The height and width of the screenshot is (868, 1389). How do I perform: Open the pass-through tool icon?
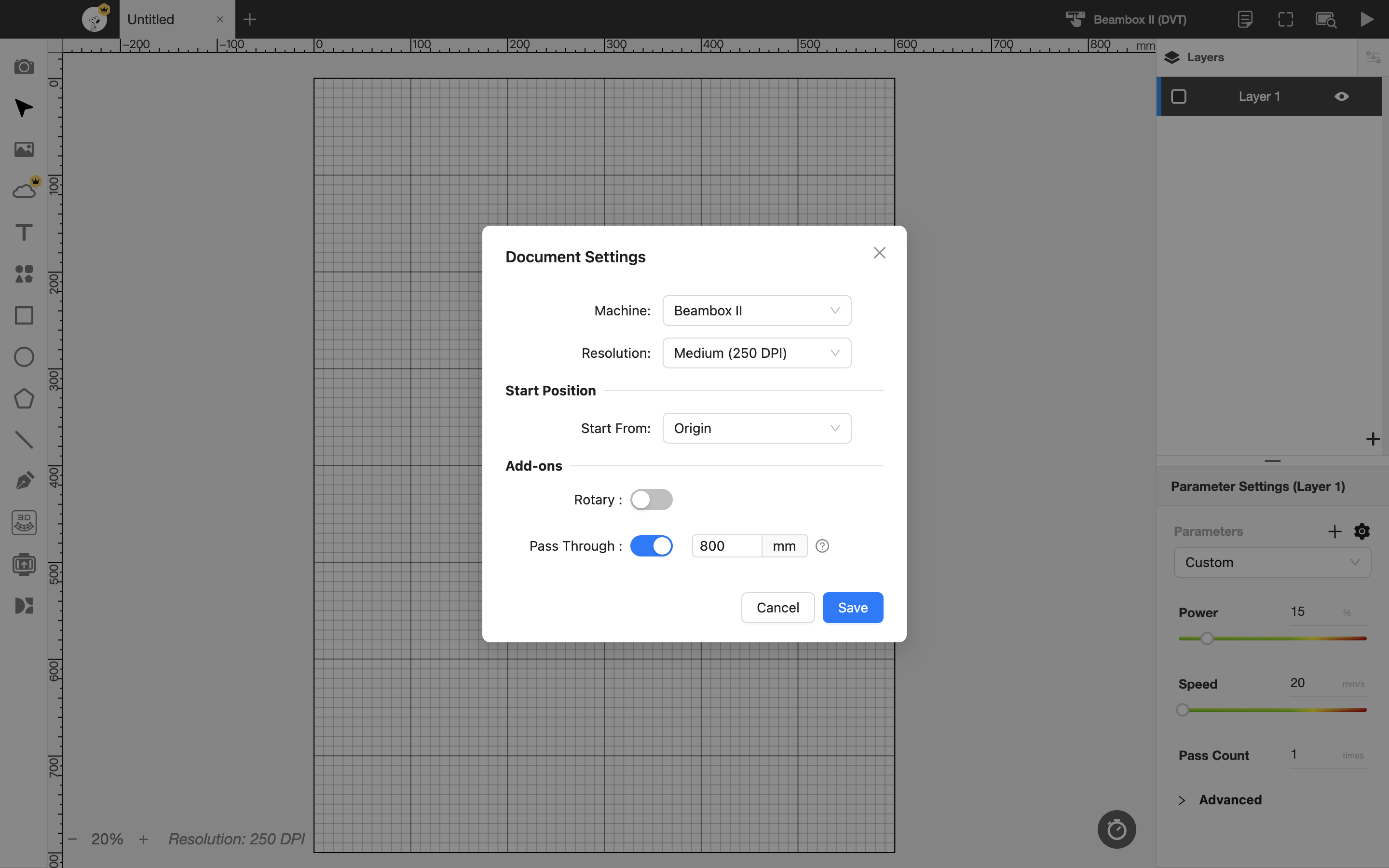point(24,564)
